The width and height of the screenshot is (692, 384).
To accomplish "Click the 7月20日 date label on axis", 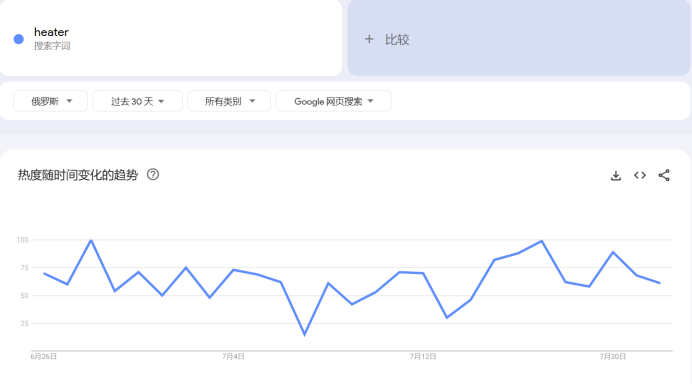I will 613,356.
